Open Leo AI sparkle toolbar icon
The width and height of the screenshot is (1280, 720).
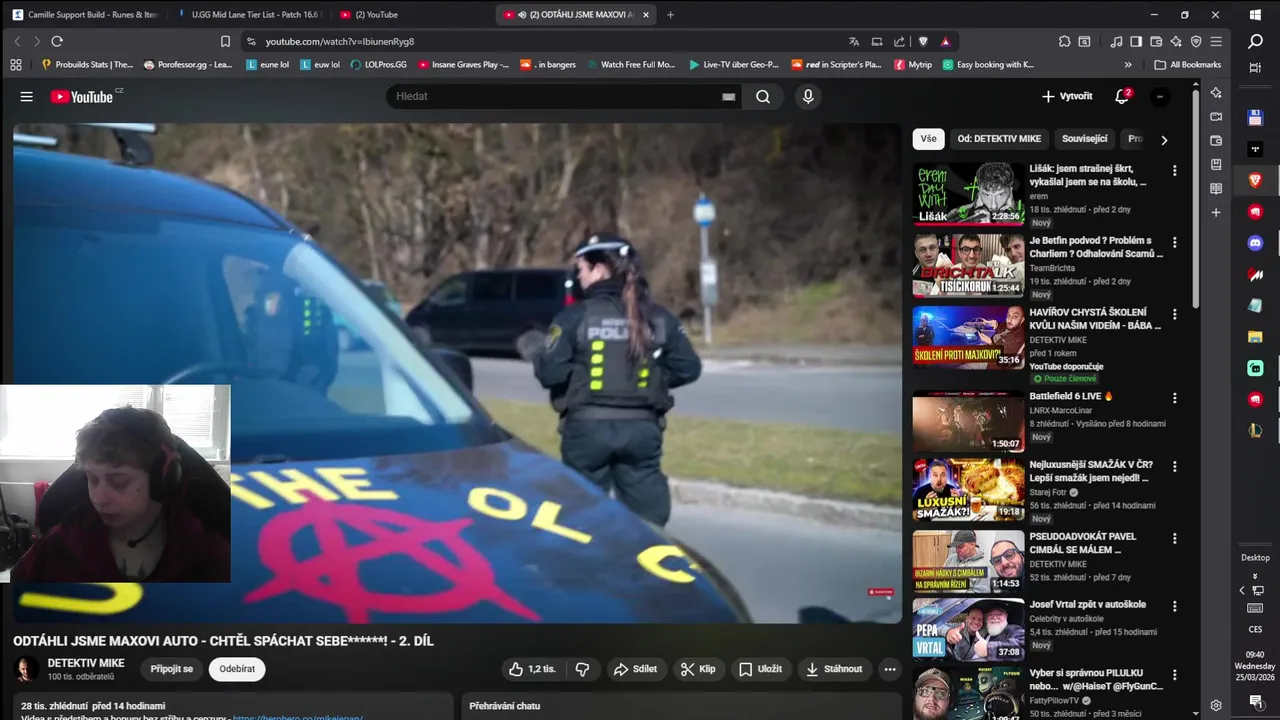pos(1176,41)
